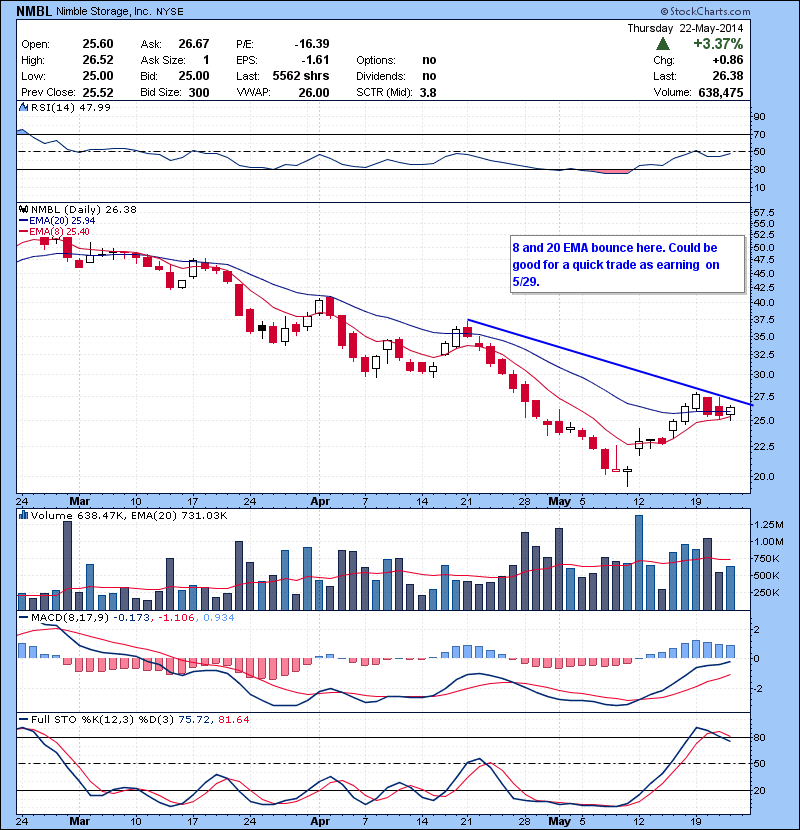This screenshot has height=830, width=800.
Task: Click the stochastic %D value 81.64
Action: point(233,719)
